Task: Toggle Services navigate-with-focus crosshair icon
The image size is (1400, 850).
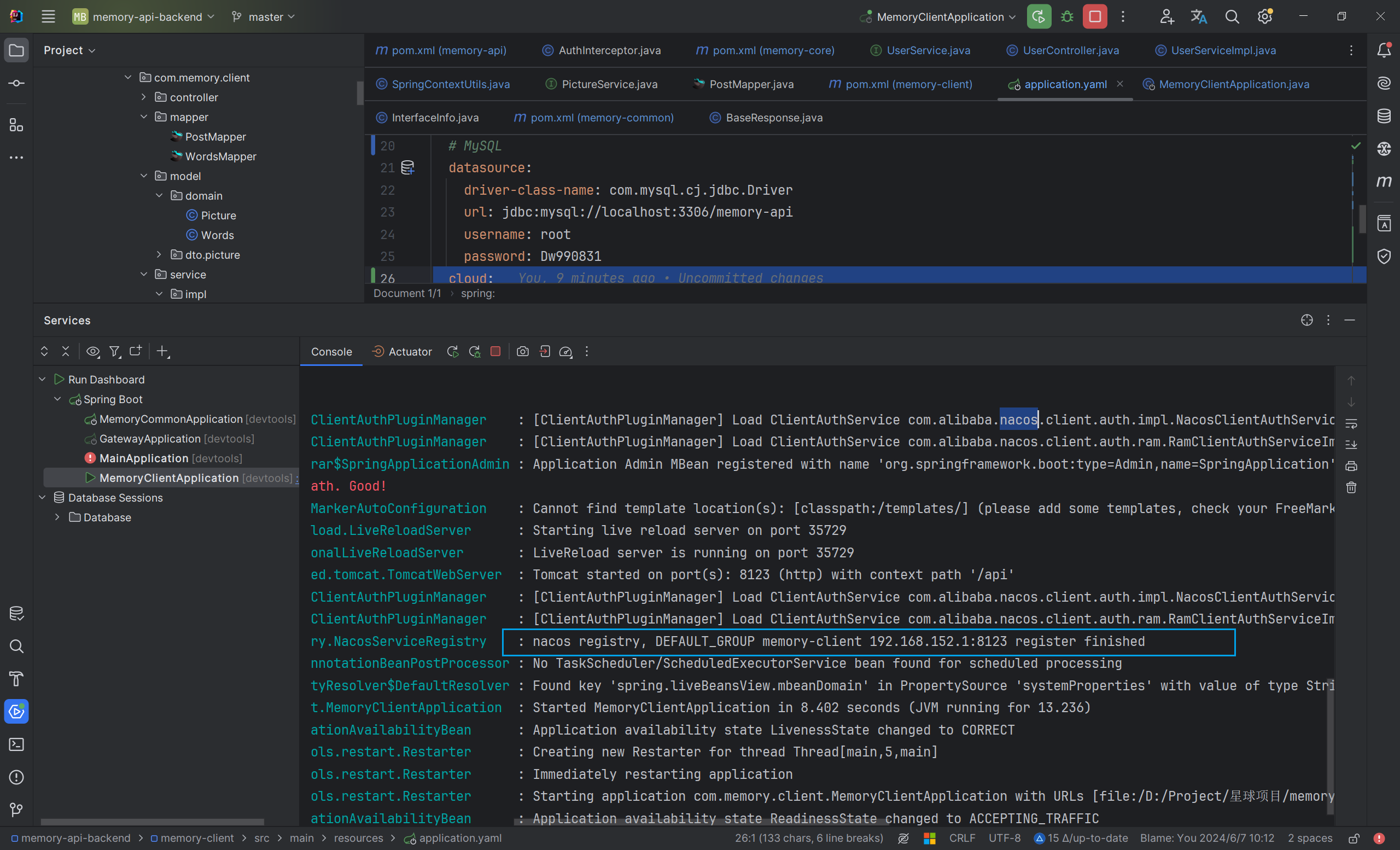Action: (1307, 321)
